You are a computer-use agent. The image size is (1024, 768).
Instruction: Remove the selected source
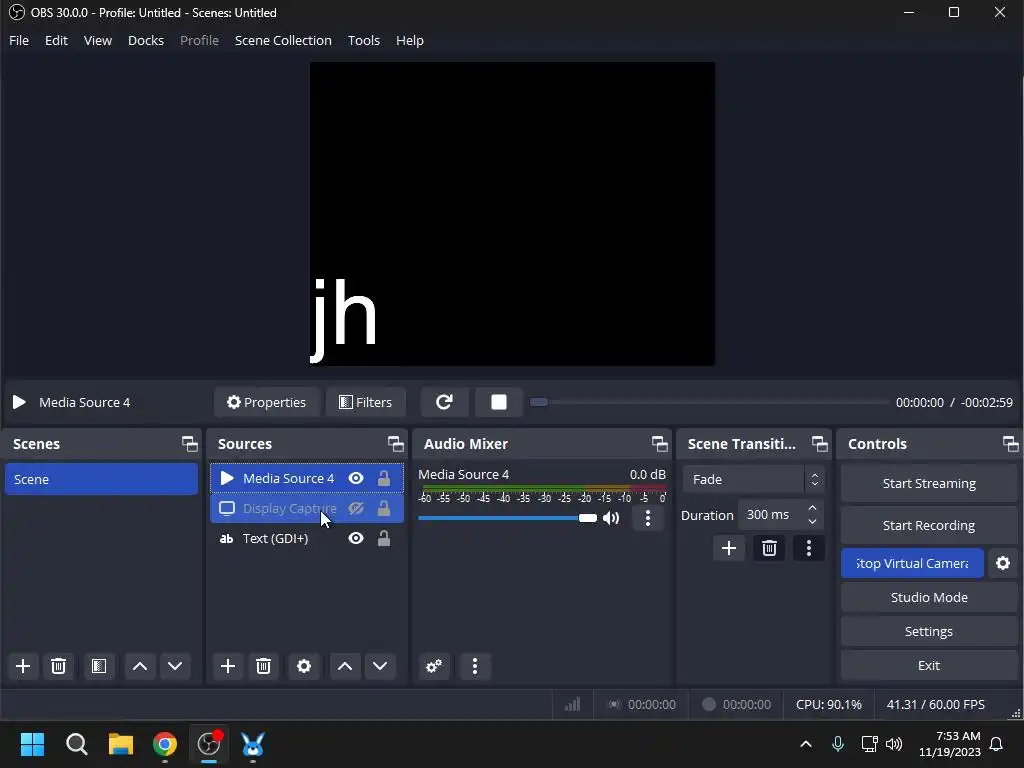pos(263,666)
